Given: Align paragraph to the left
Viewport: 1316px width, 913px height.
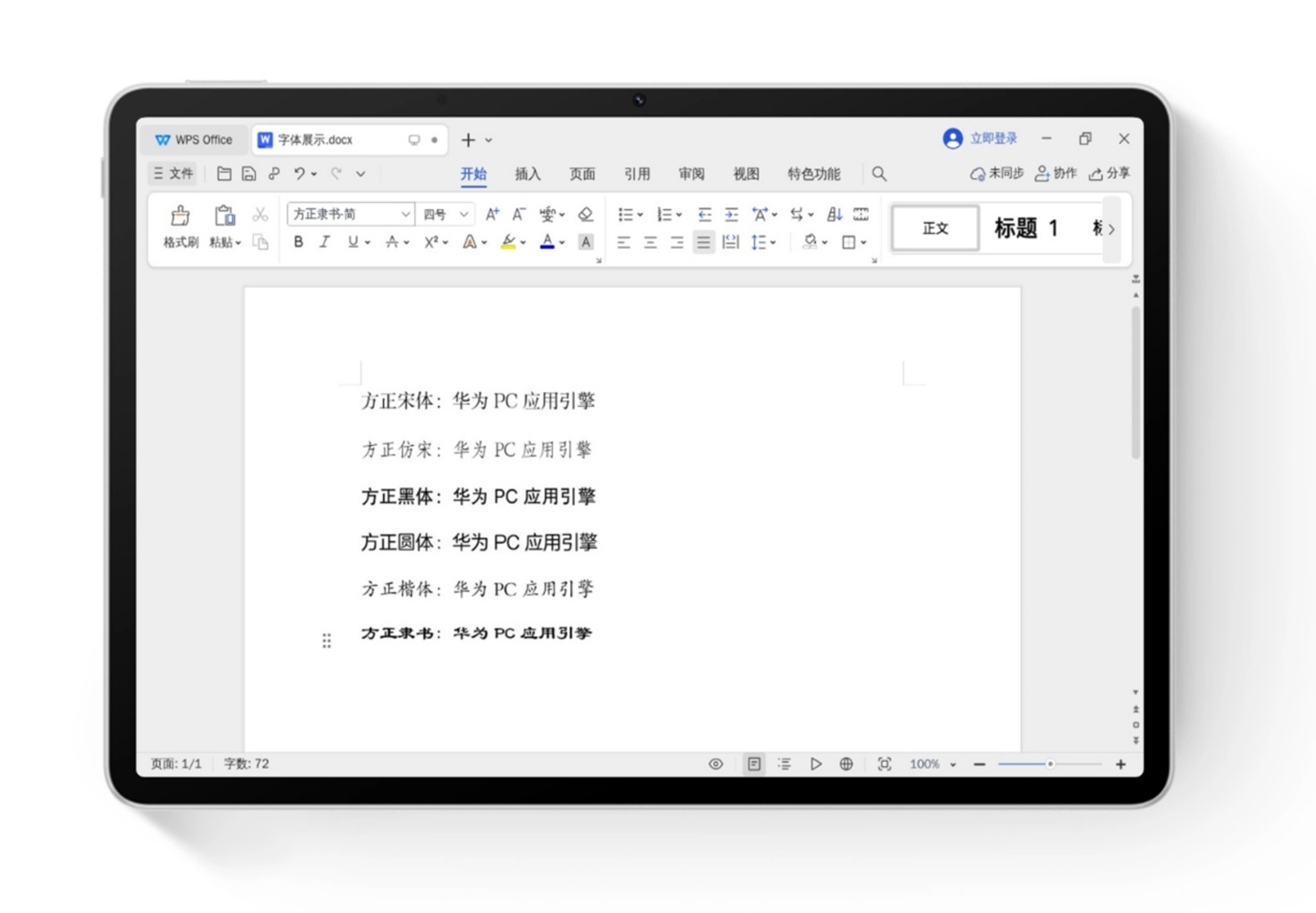Looking at the screenshot, I should coord(624,242).
